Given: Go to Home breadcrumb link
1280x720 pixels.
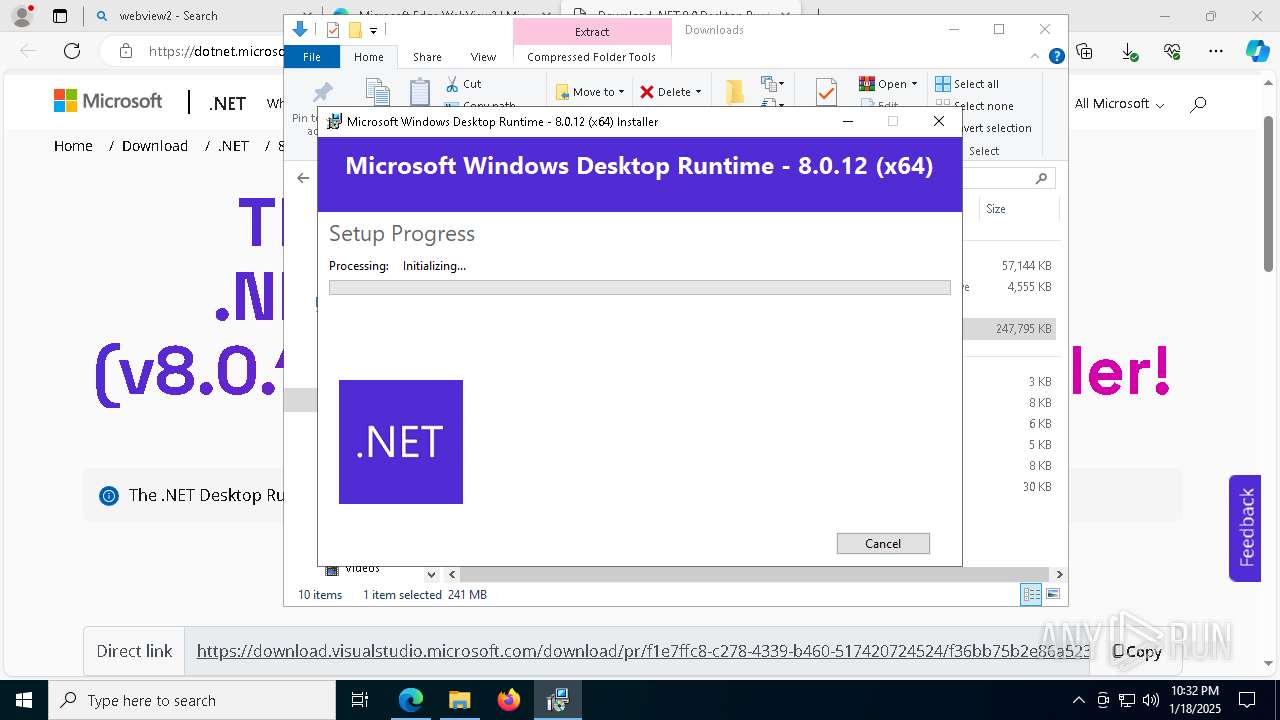Looking at the screenshot, I should [x=73, y=146].
